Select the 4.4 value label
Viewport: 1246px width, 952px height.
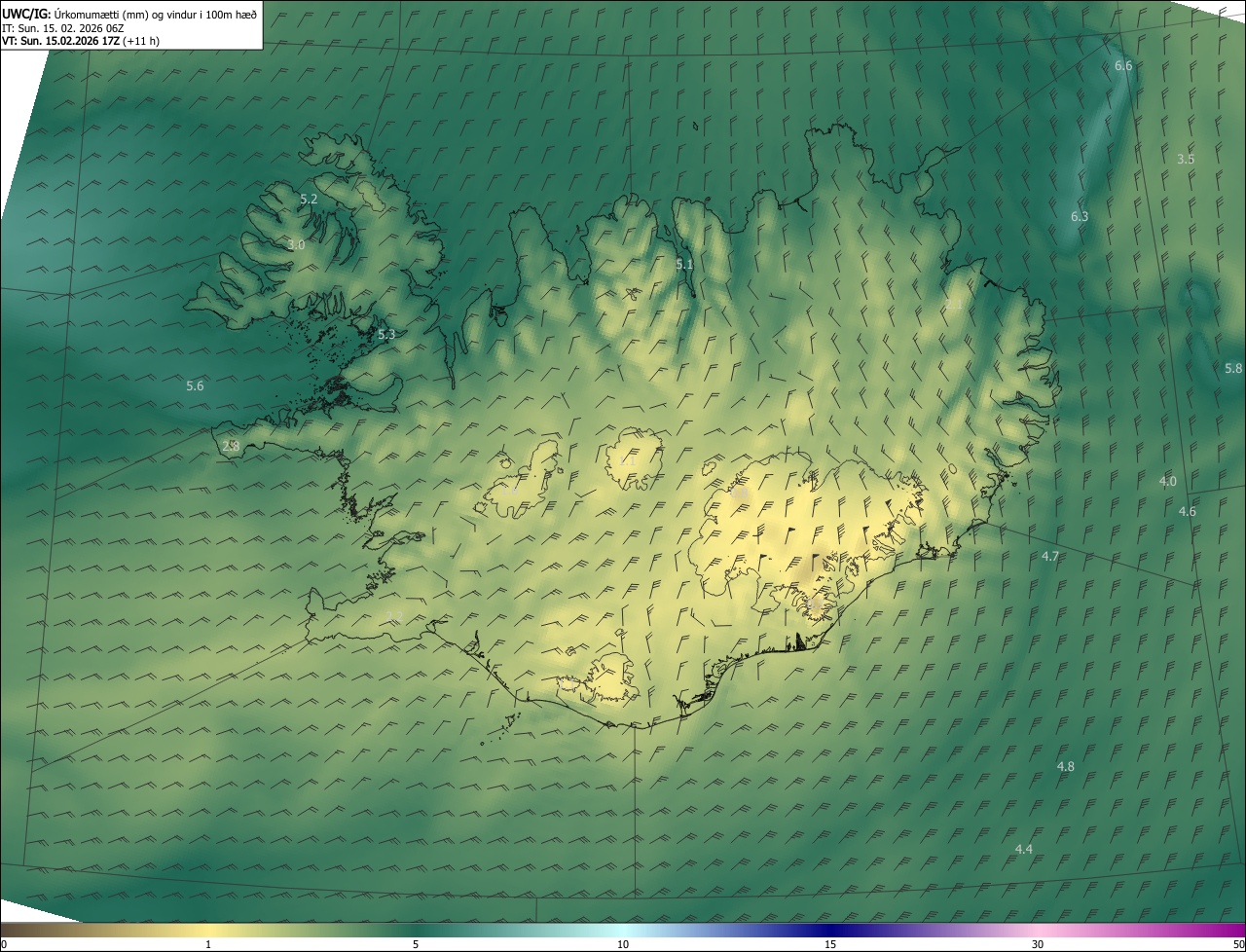click(x=1024, y=849)
